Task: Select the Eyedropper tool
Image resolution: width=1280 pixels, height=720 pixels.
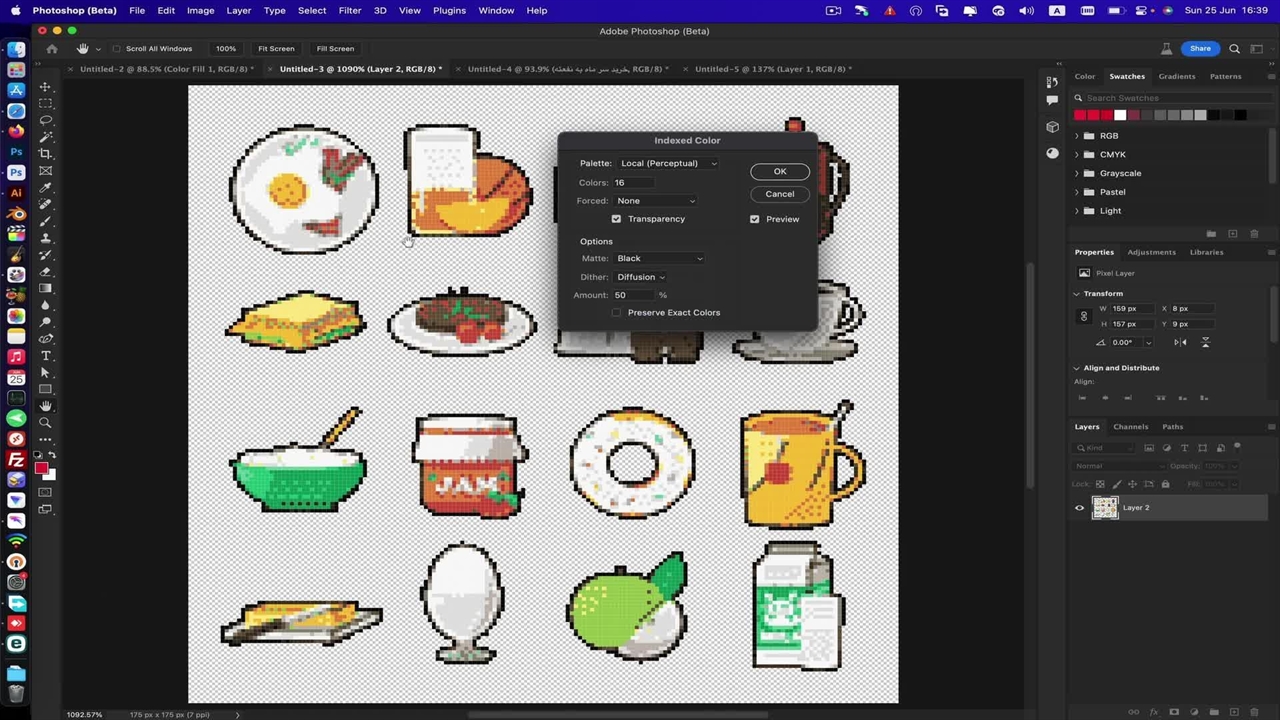Action: [45, 187]
